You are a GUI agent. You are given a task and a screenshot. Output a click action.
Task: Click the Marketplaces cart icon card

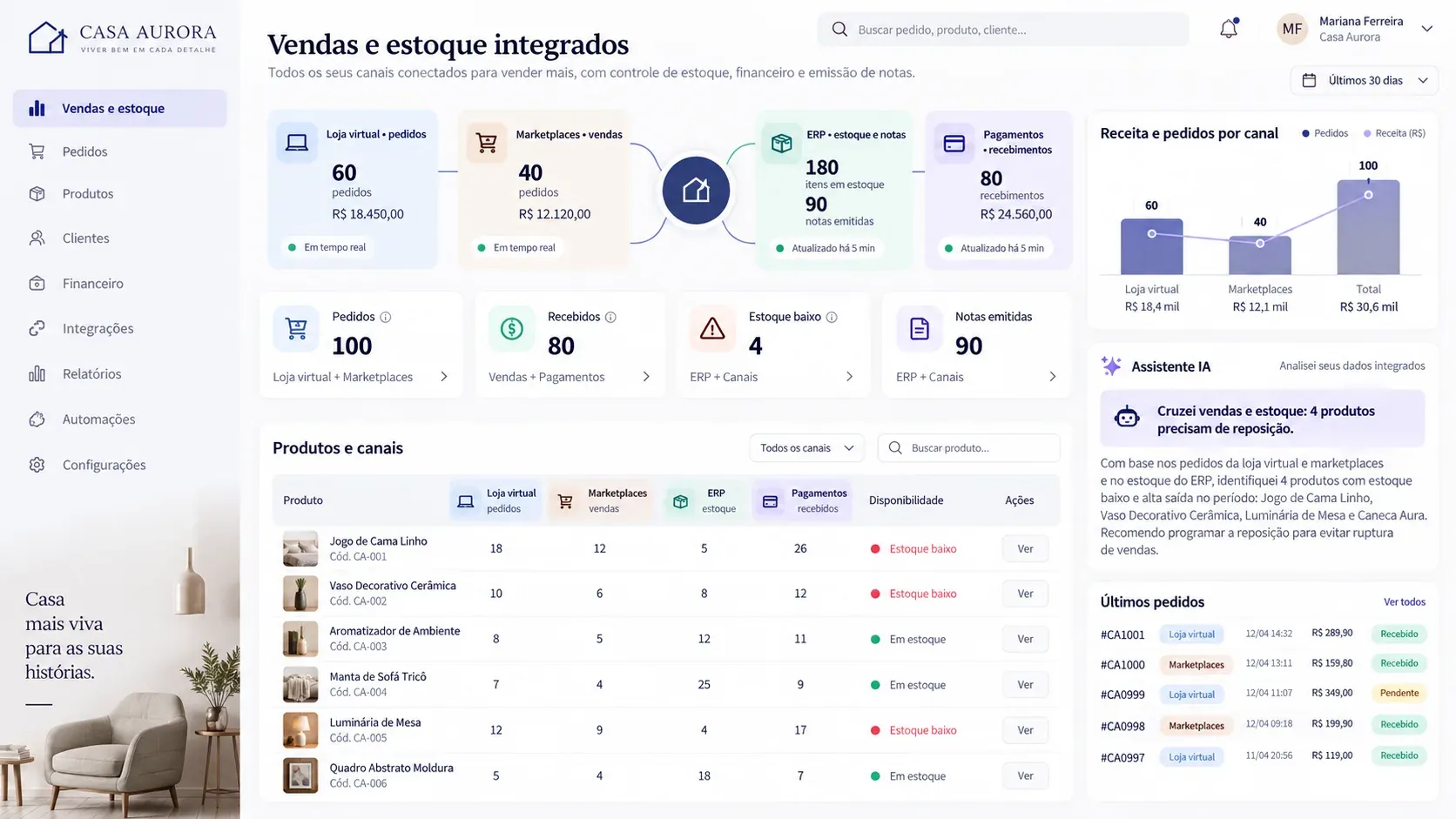pos(487,143)
